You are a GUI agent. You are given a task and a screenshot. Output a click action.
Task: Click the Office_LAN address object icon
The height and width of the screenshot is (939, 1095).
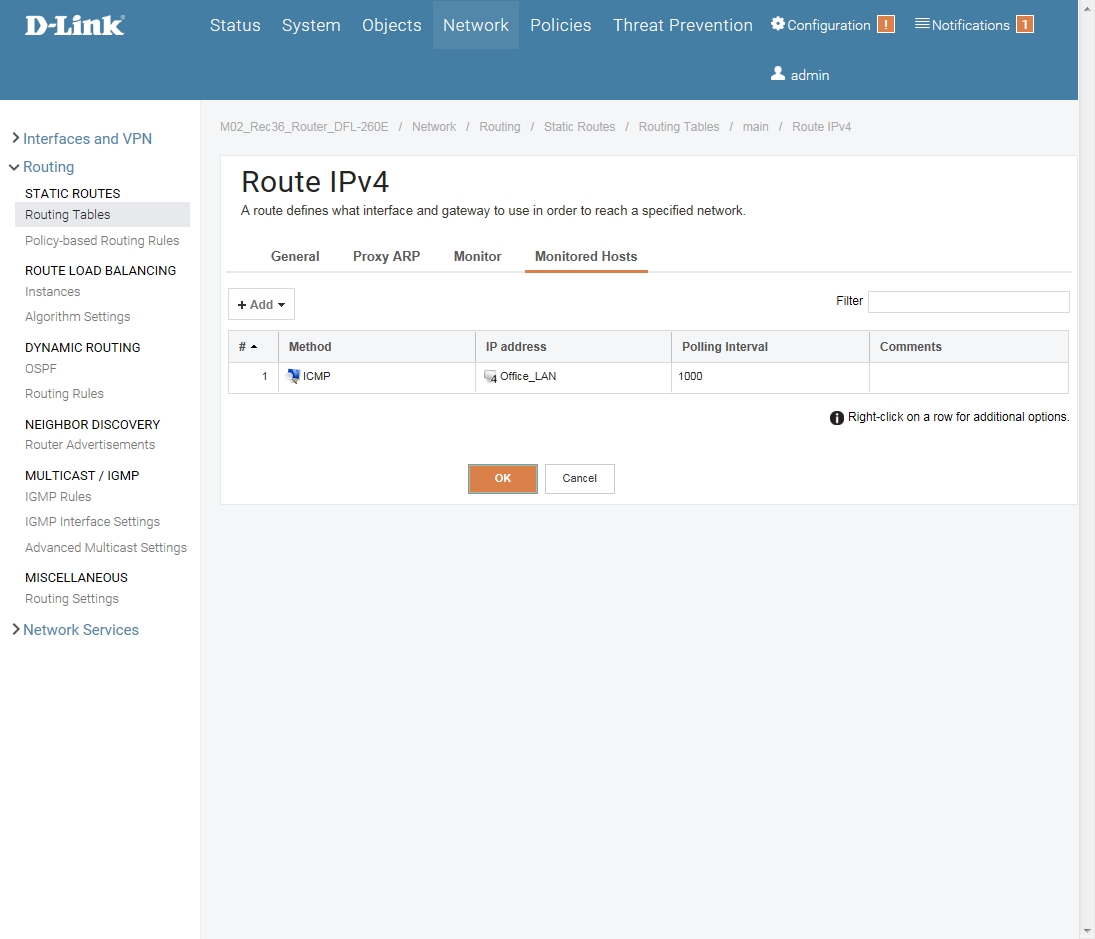click(490, 376)
